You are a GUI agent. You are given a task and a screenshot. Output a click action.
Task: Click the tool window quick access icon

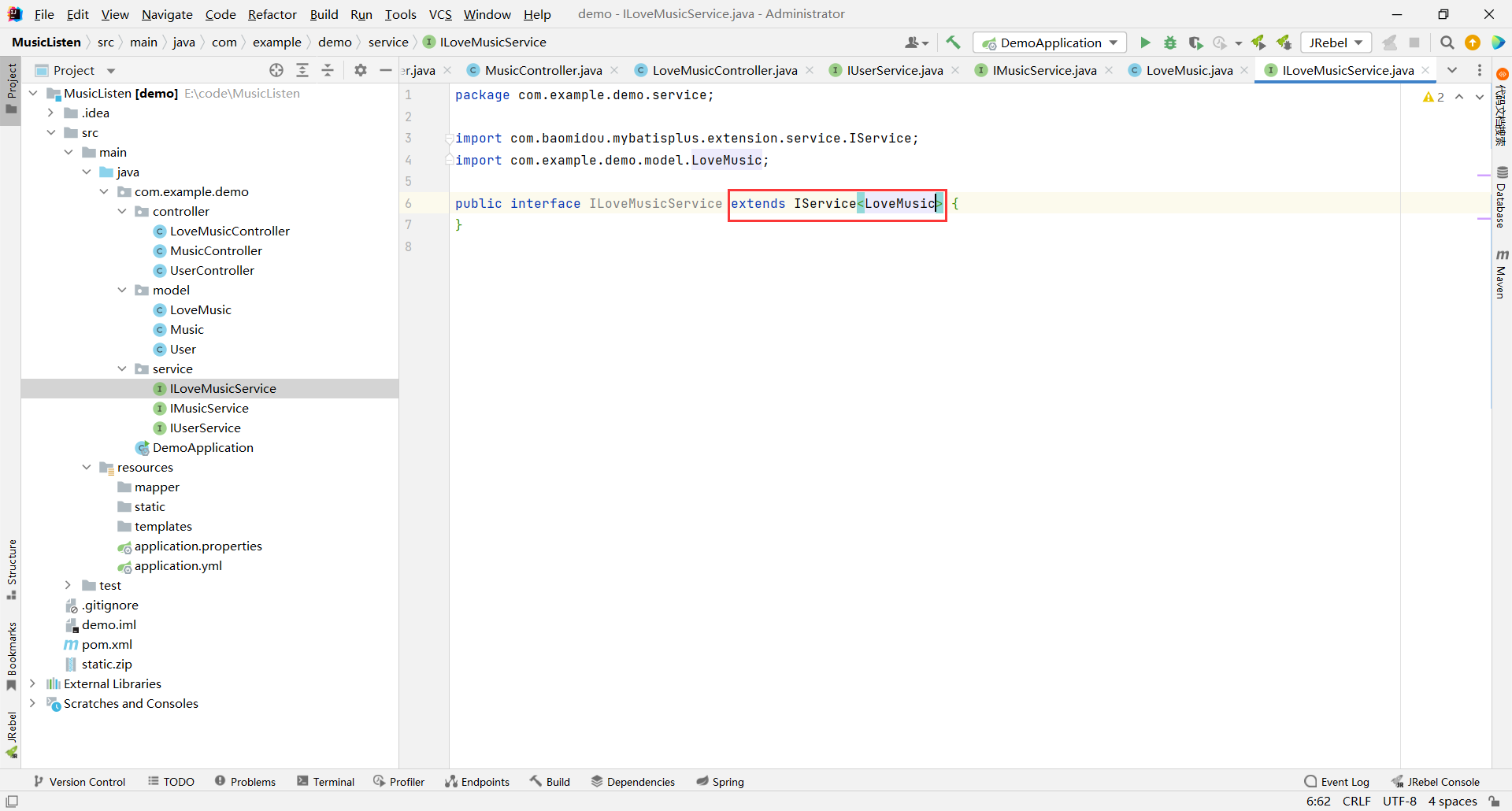(x=12, y=802)
